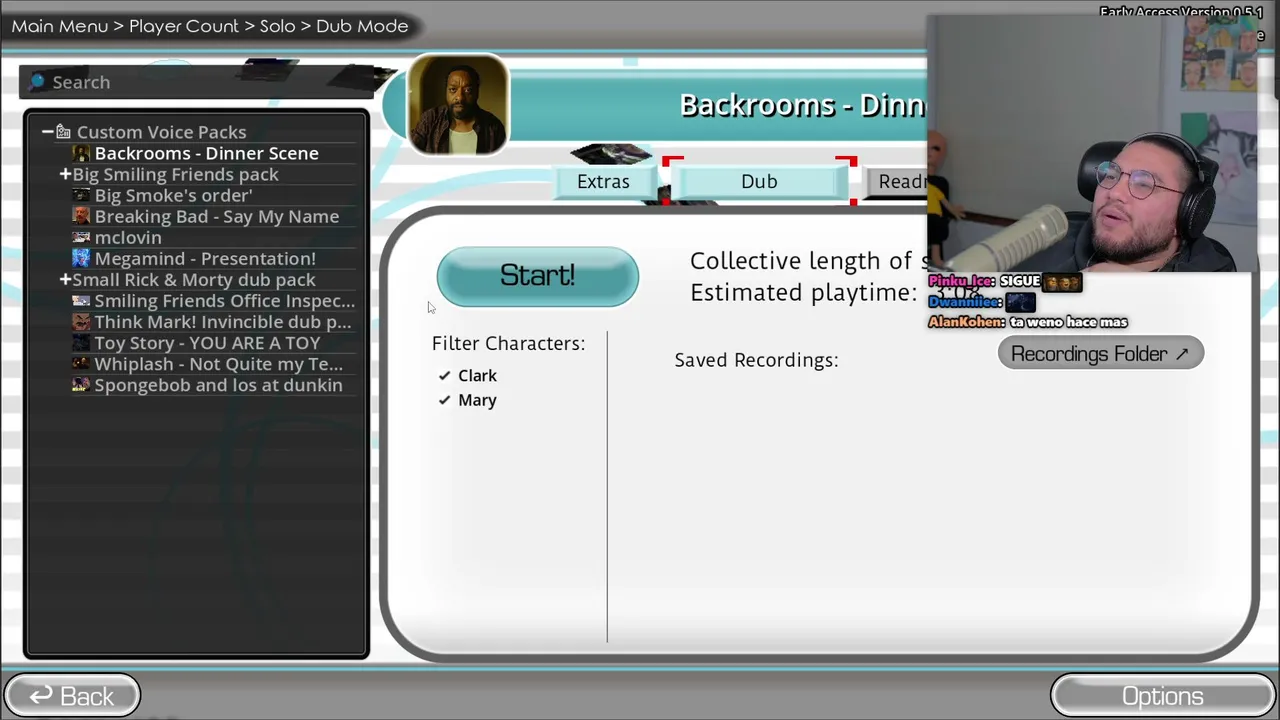Select Whiplash - Not Quite my Te... pack
Image resolution: width=1280 pixels, height=720 pixels.
coord(218,364)
